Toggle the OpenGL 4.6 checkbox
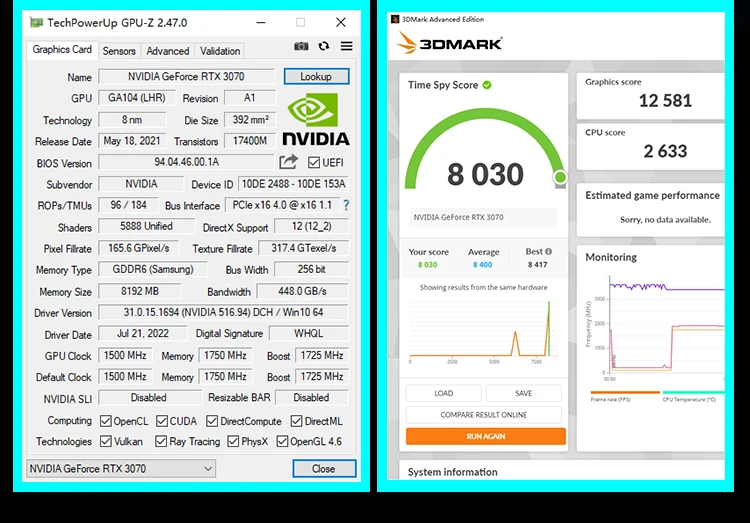Viewport: 750px width, 523px height. tap(282, 441)
